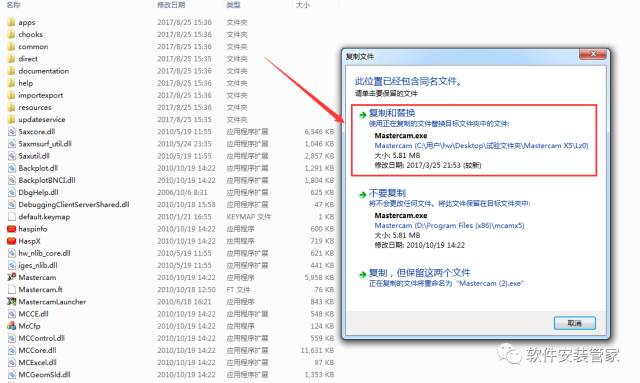Select the documentation folder
This screenshot has height=383, width=640.
tap(38, 71)
